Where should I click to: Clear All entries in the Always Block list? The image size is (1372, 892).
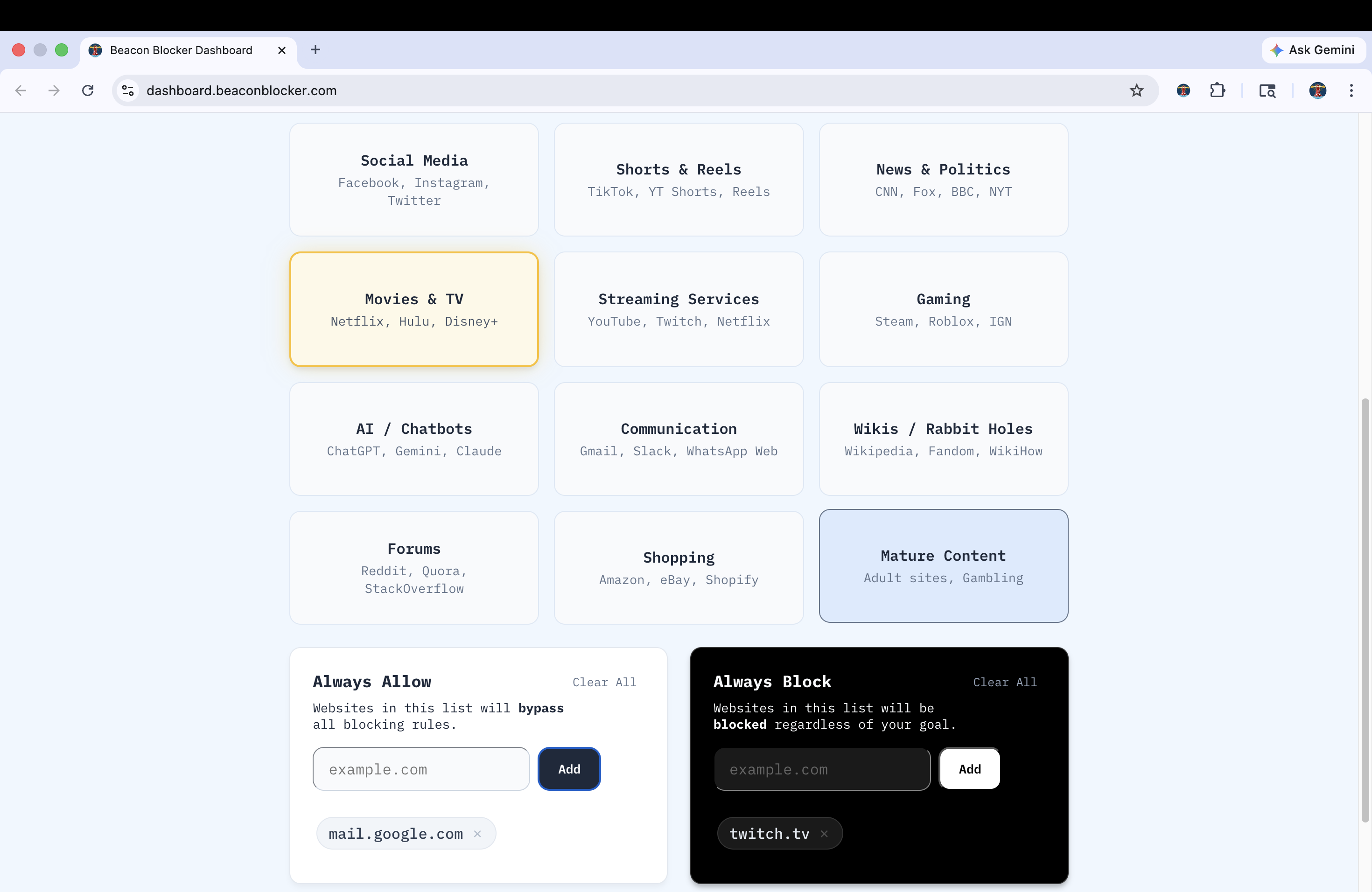pyautogui.click(x=1005, y=682)
